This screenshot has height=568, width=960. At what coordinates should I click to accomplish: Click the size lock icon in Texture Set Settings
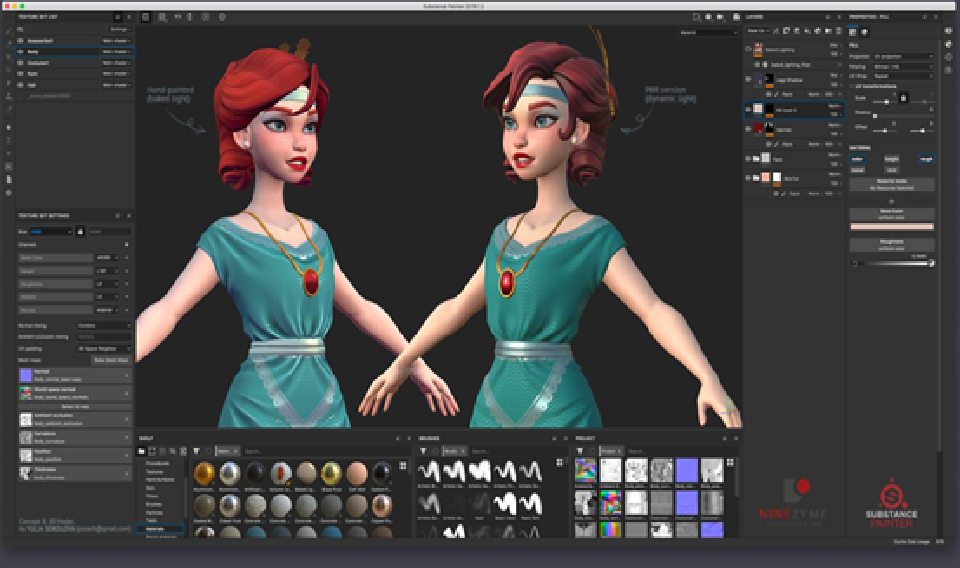pyautogui.click(x=79, y=231)
